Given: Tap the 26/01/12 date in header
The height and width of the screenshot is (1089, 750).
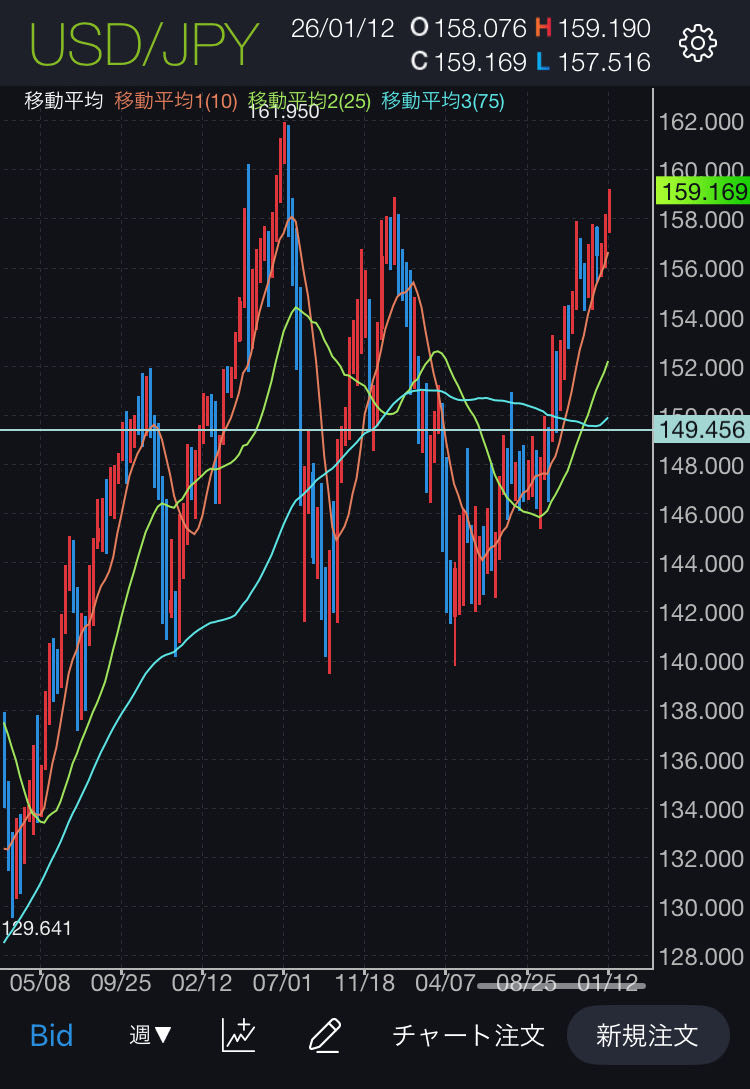Looking at the screenshot, I should click(x=342, y=28).
